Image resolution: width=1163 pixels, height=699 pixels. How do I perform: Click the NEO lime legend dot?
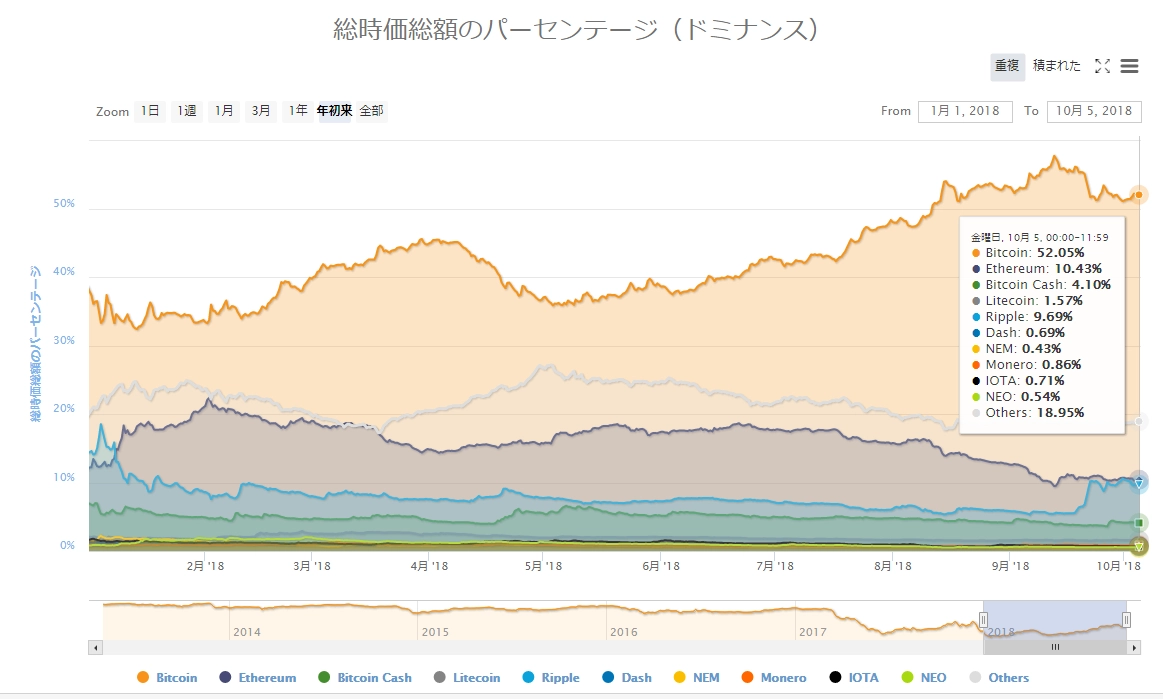(x=907, y=678)
